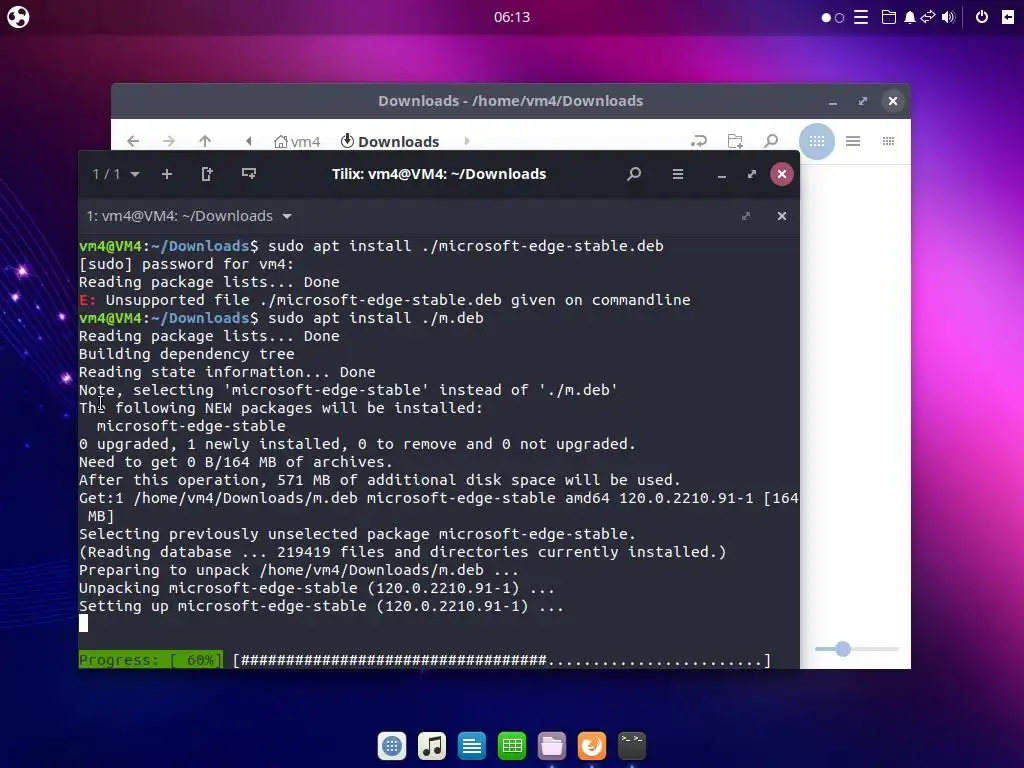Go forward in Downloads file manager
Image resolution: width=1024 pixels, height=768 pixels.
click(169, 141)
